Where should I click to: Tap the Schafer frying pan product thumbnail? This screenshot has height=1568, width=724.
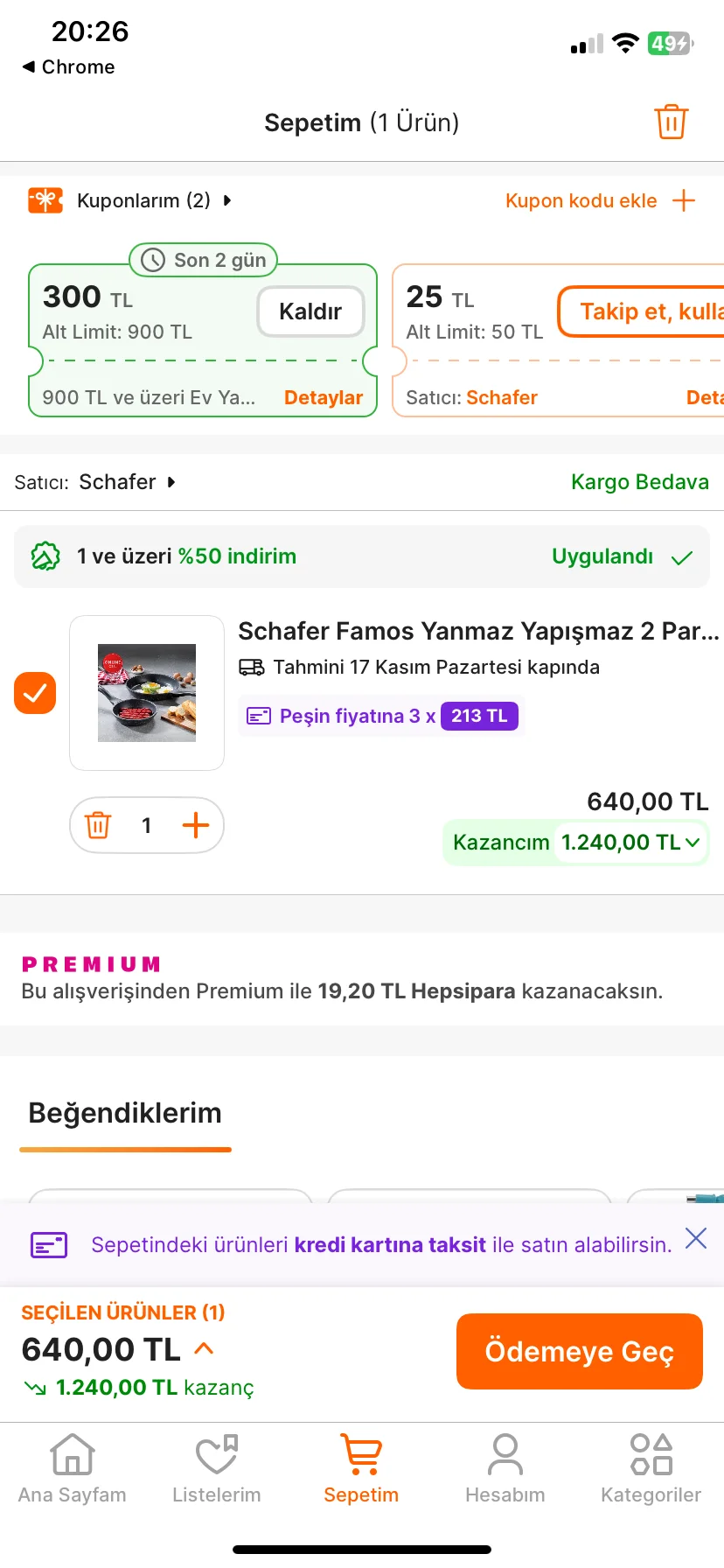[x=147, y=693]
